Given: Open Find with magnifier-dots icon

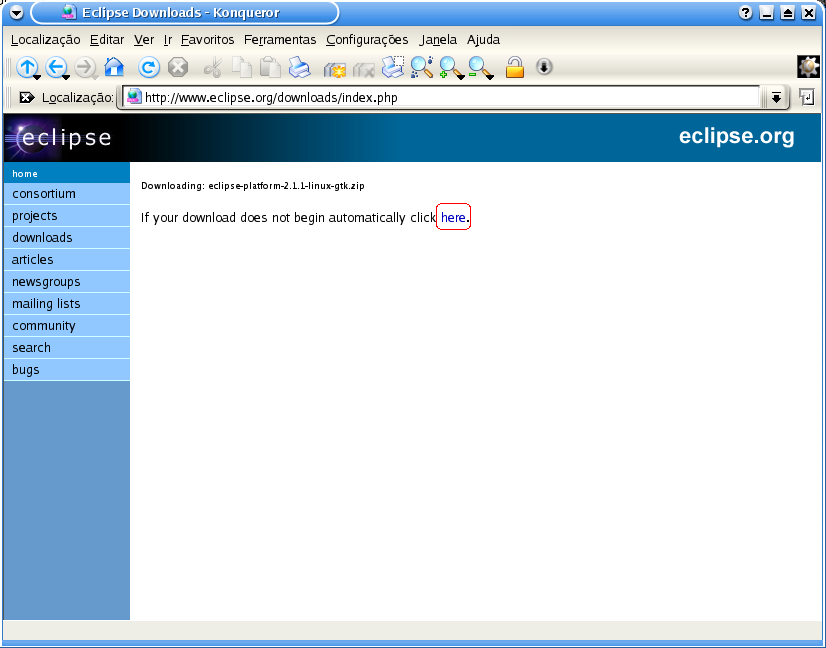Looking at the screenshot, I should pyautogui.click(x=422, y=67).
